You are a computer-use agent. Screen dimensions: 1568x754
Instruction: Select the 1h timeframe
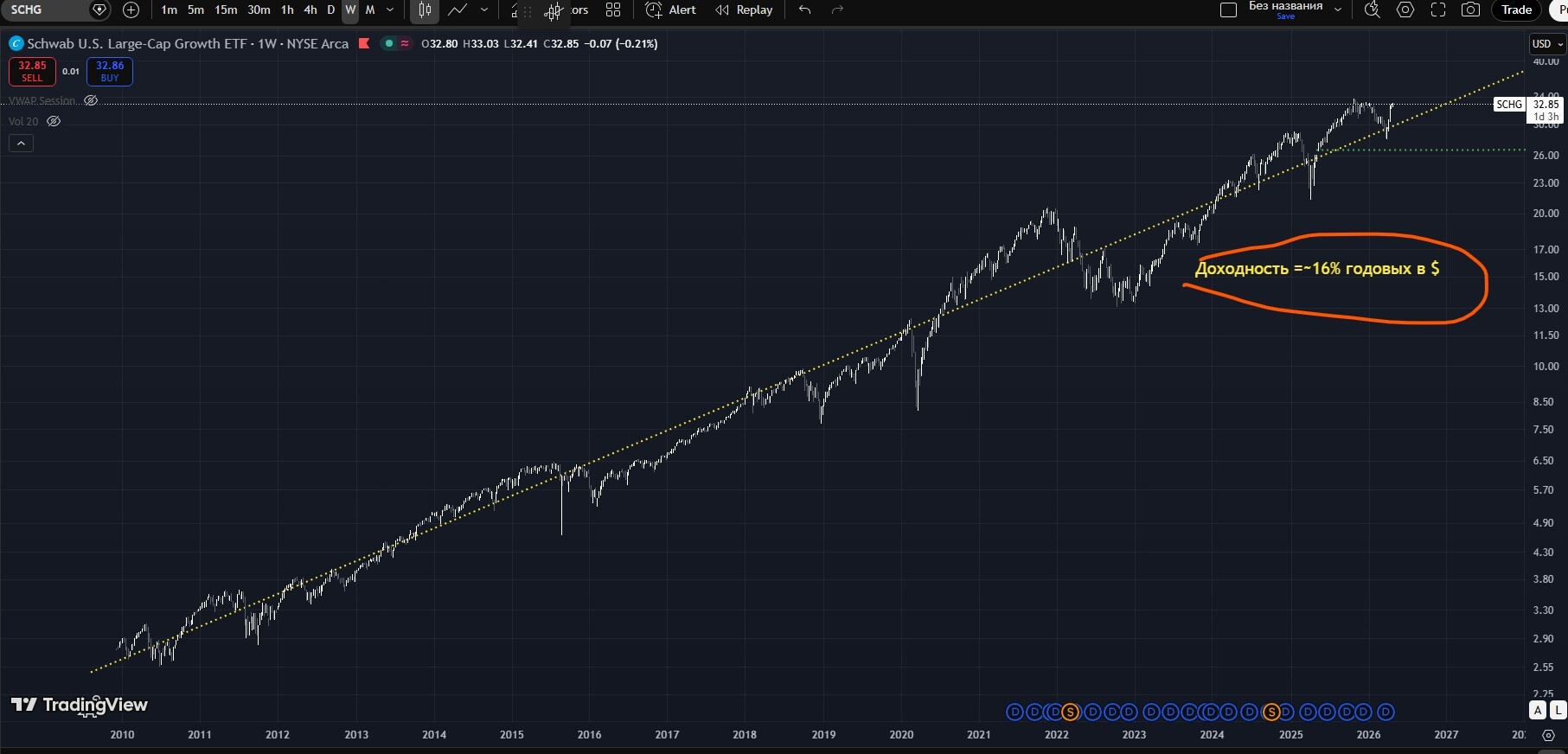287,10
